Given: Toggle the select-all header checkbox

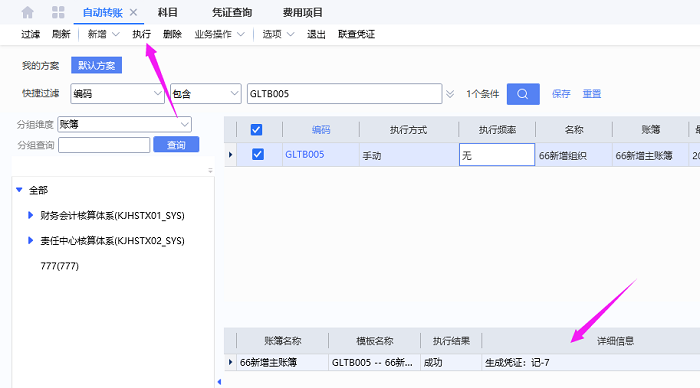Looking at the screenshot, I should [256, 130].
